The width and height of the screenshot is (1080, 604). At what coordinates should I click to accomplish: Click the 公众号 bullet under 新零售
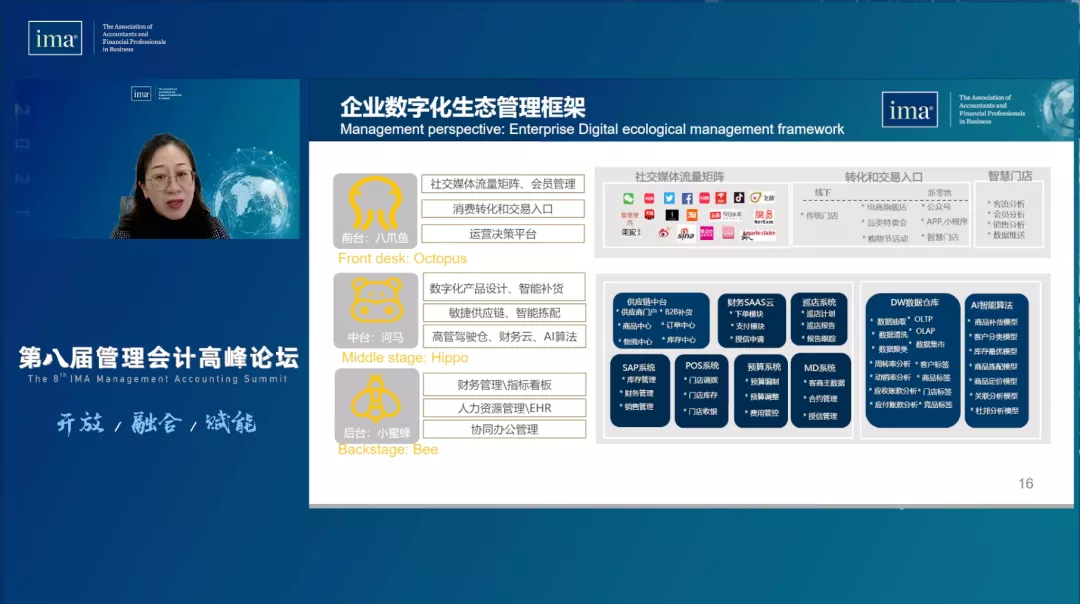pos(938,207)
